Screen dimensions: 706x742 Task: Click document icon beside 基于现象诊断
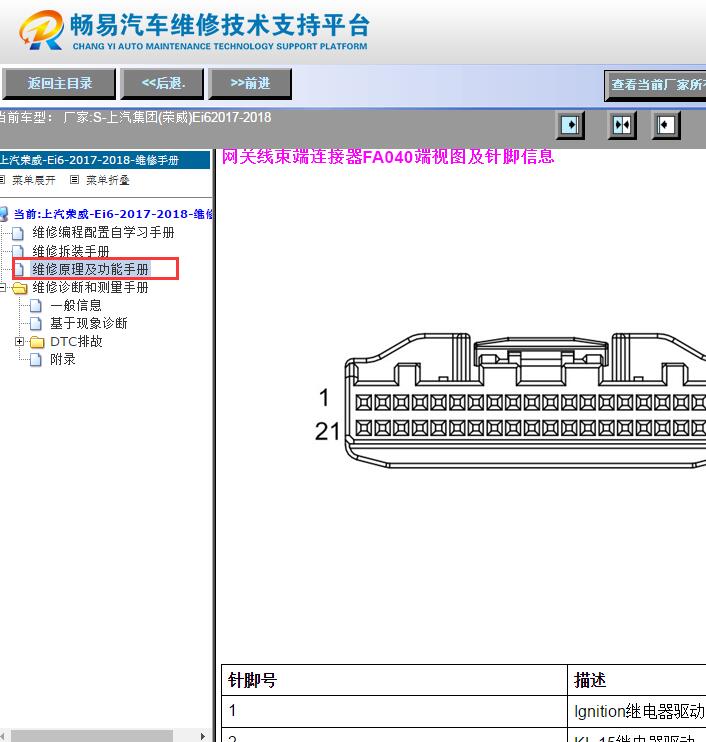(x=36, y=324)
